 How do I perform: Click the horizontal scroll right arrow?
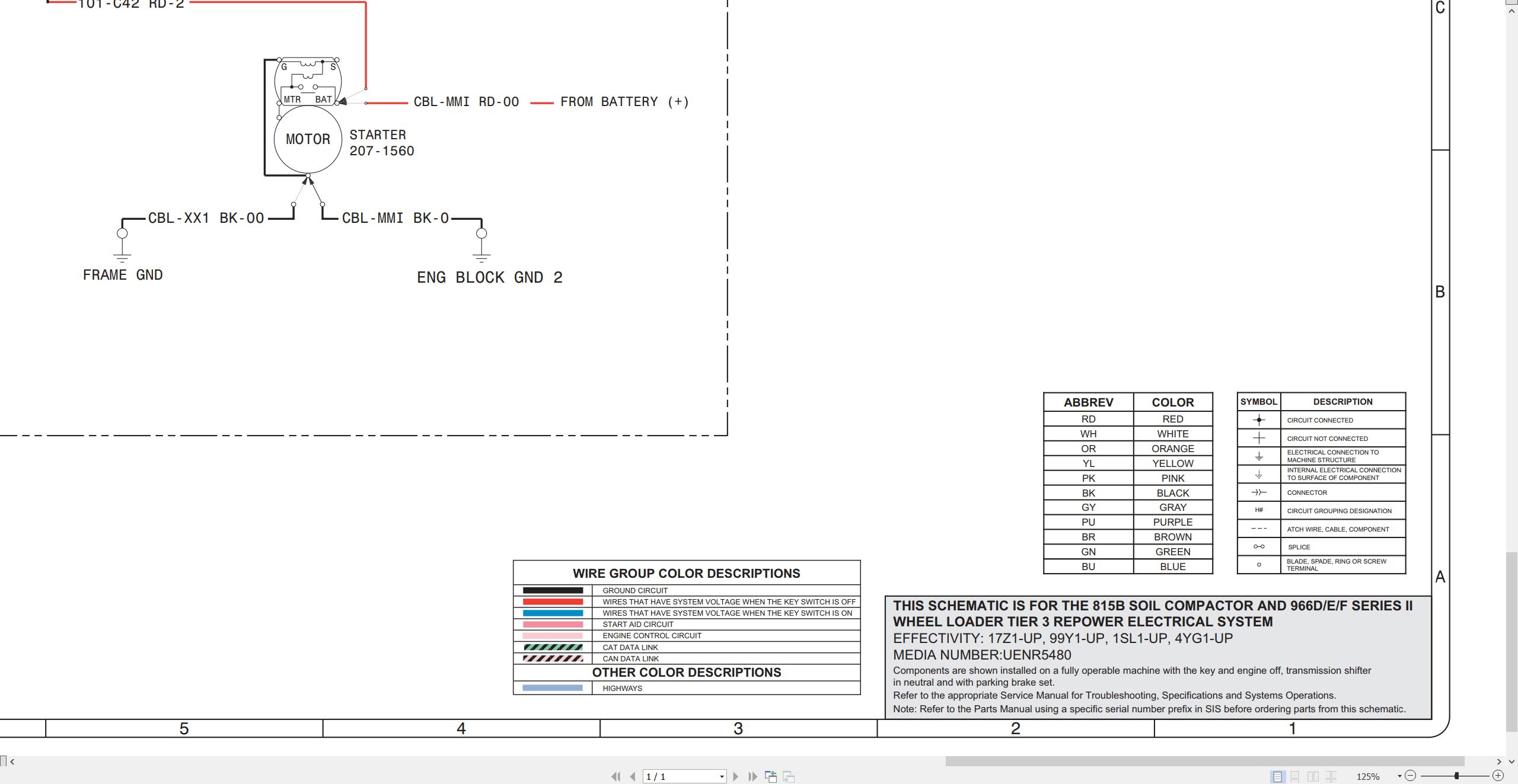(1499, 761)
